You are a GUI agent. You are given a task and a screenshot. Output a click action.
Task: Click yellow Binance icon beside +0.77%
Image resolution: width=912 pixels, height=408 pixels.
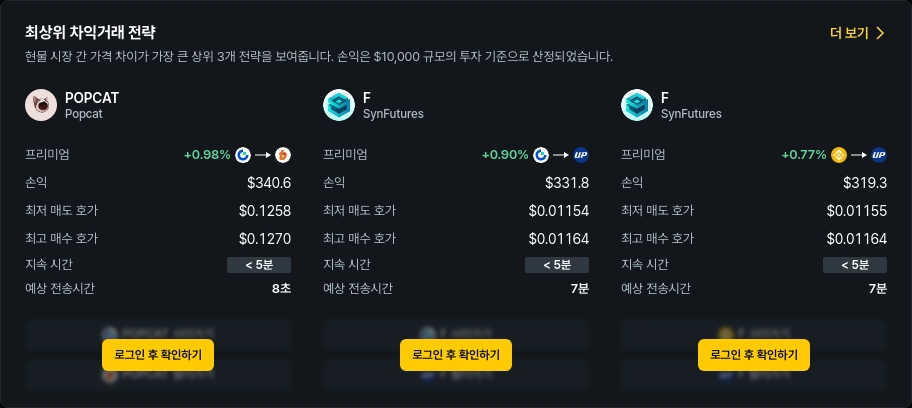coord(839,155)
